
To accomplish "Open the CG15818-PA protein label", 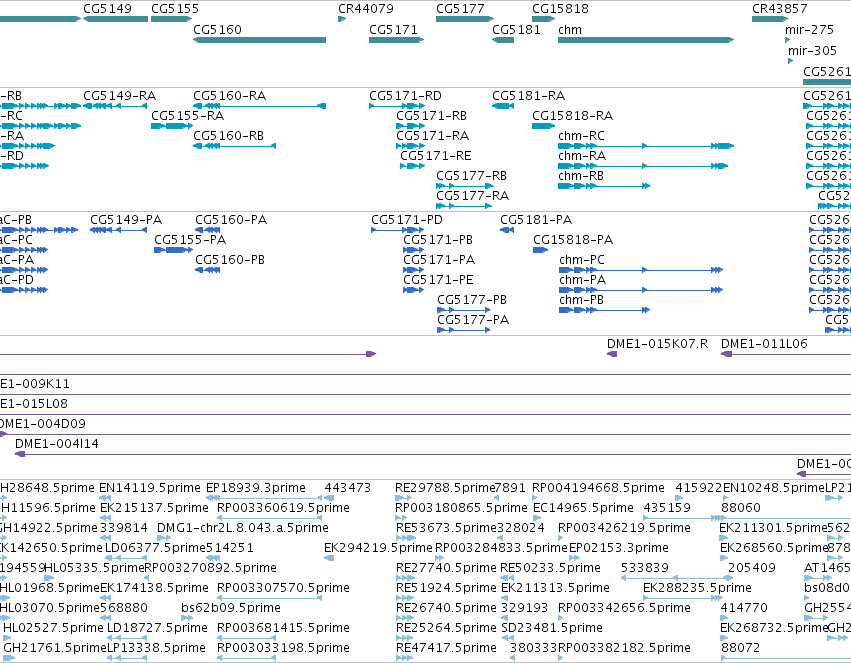I will coord(573,240).
